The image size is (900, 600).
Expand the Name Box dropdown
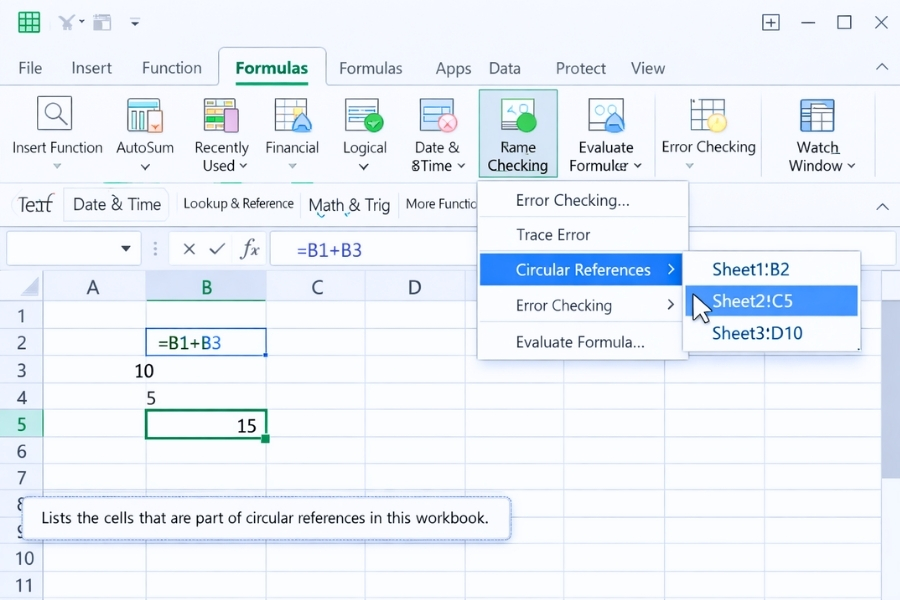(126, 248)
